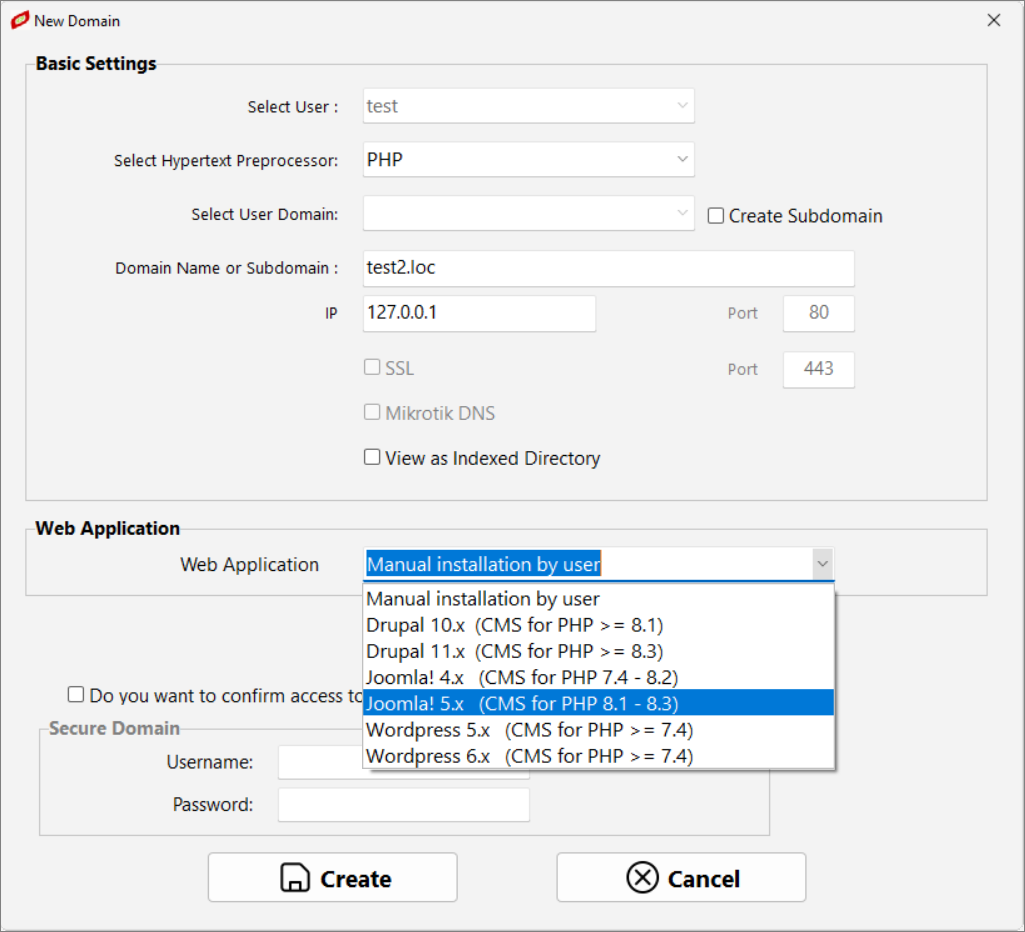Focus the IP address input field
This screenshot has width=1025, height=932.
(479, 313)
